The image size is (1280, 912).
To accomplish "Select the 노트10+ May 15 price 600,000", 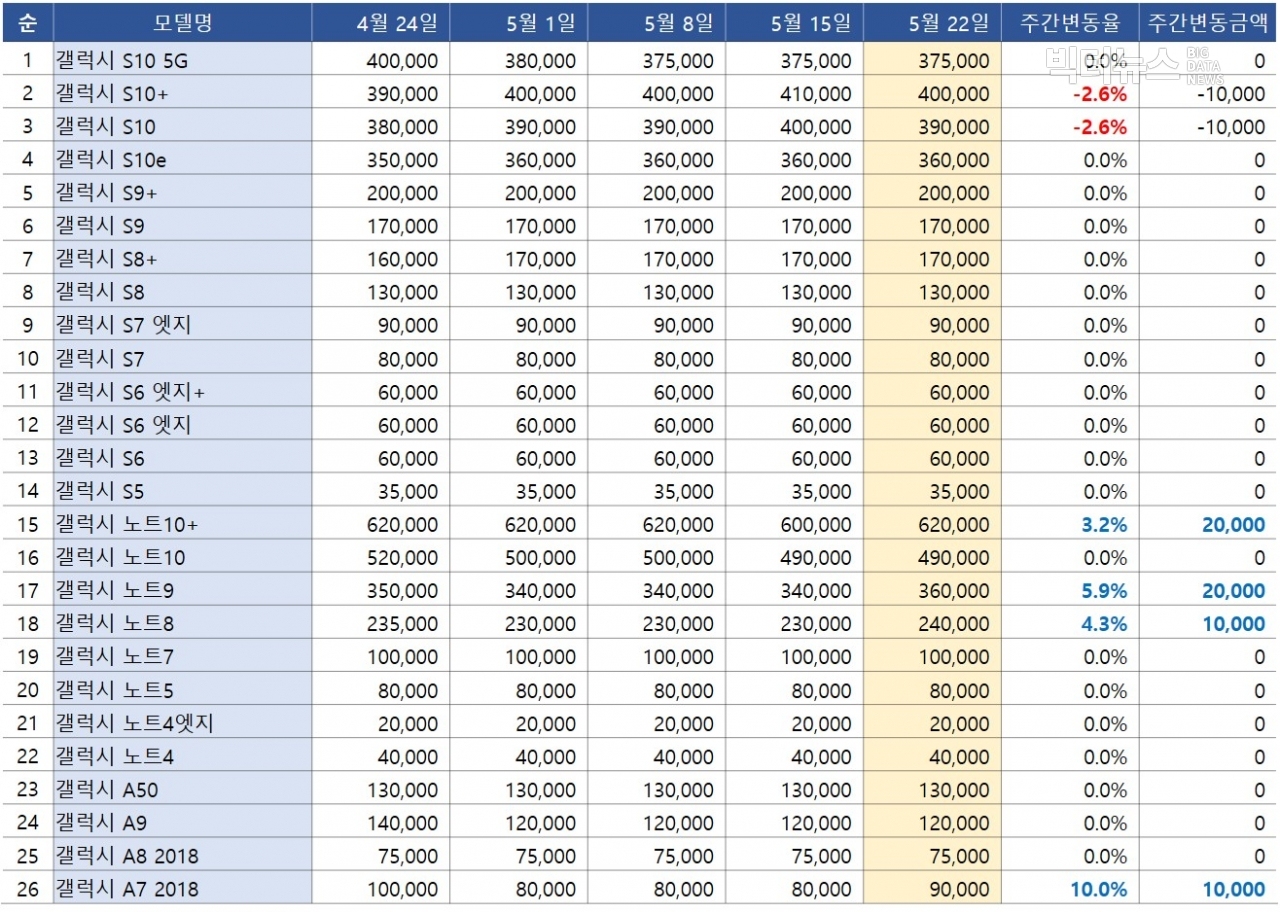I will 816,524.
